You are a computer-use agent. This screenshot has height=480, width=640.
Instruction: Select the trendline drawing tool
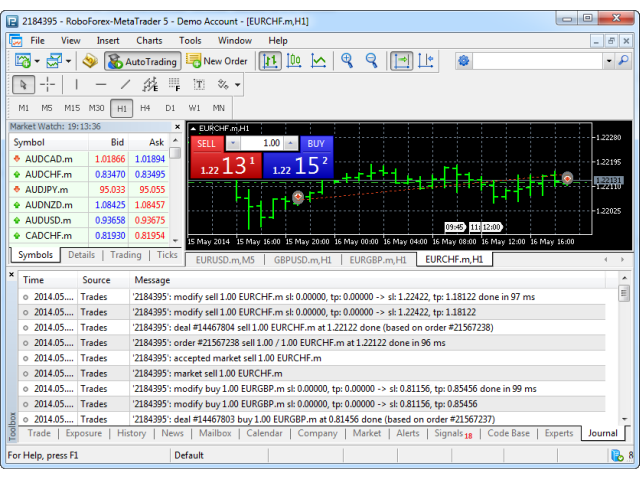pyautogui.click(x=125, y=85)
